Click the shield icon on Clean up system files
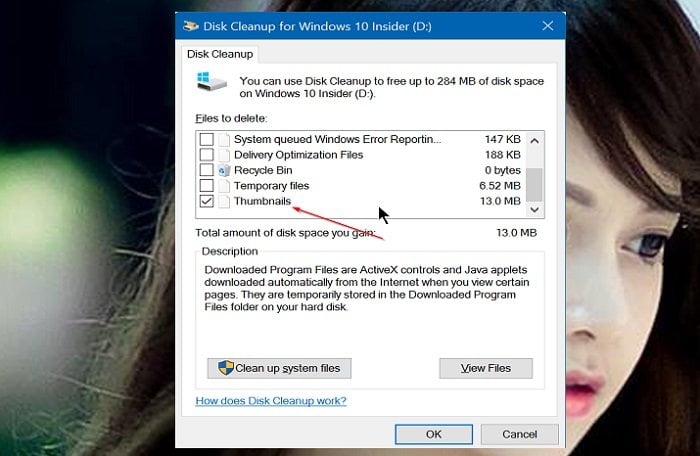Viewport: 700px width, 456px height. pos(226,368)
